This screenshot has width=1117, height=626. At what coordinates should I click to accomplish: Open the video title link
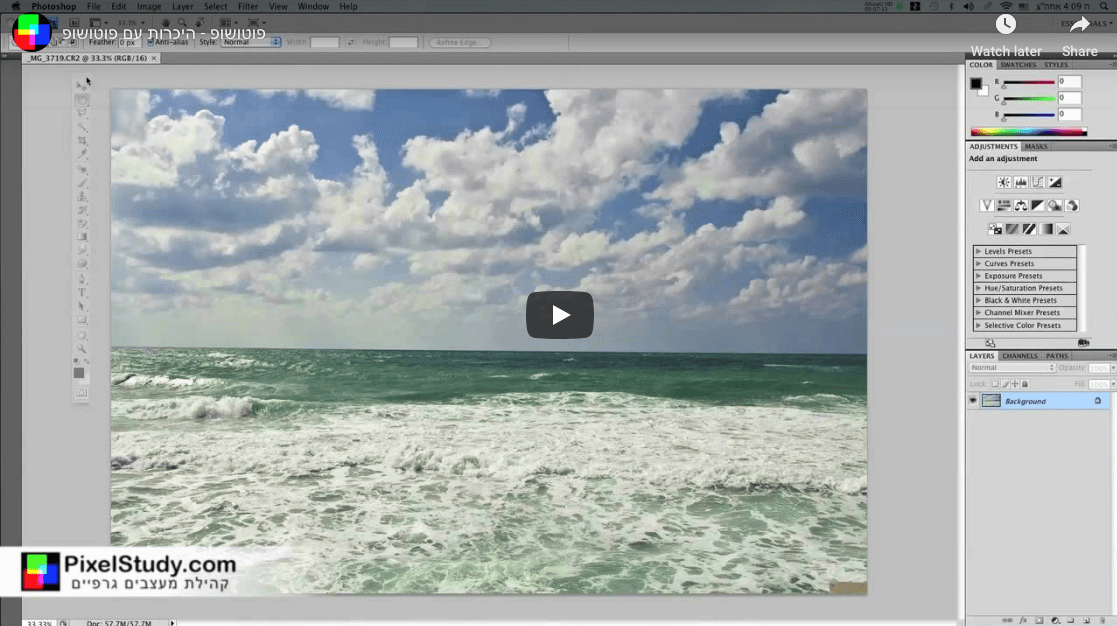(x=164, y=33)
